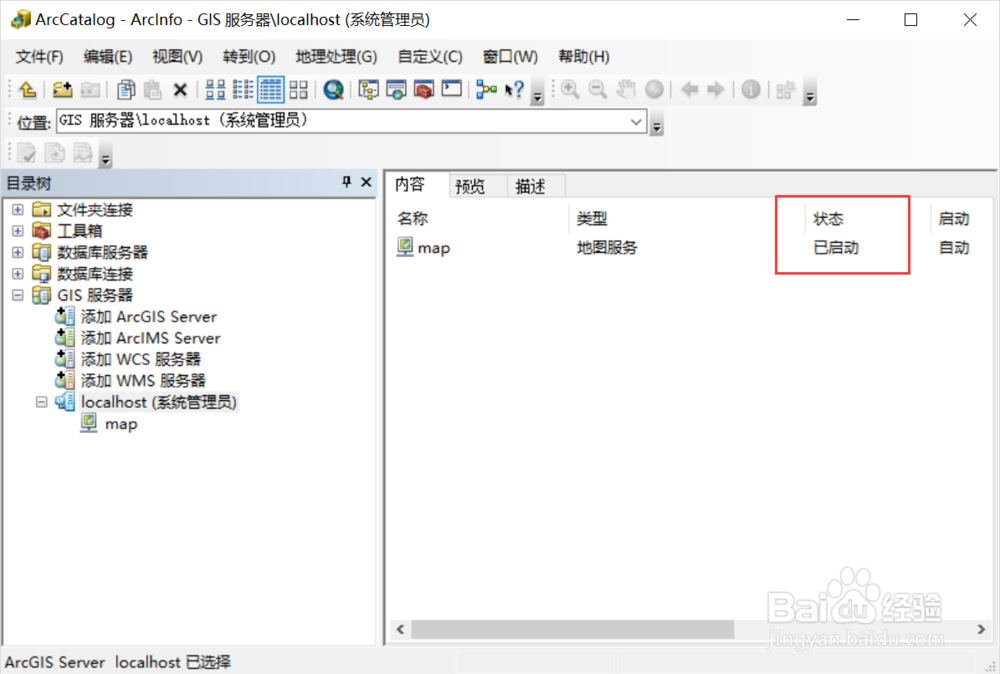Viewport: 1000px width, 674px height.
Task: Select the map service under localhost in tree
Action: click(x=121, y=424)
